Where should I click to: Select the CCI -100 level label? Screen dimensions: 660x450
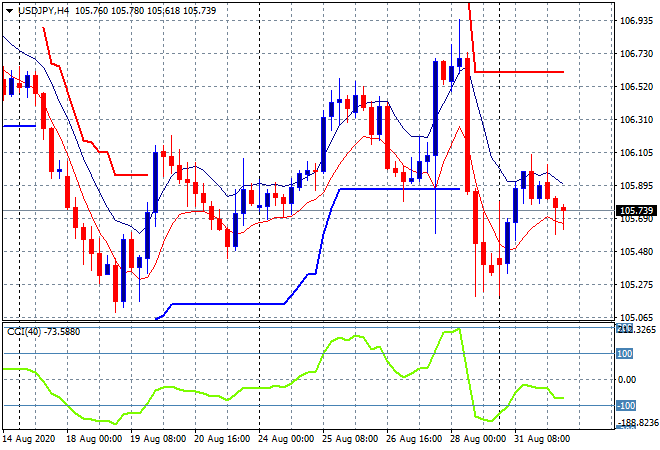coord(626,406)
